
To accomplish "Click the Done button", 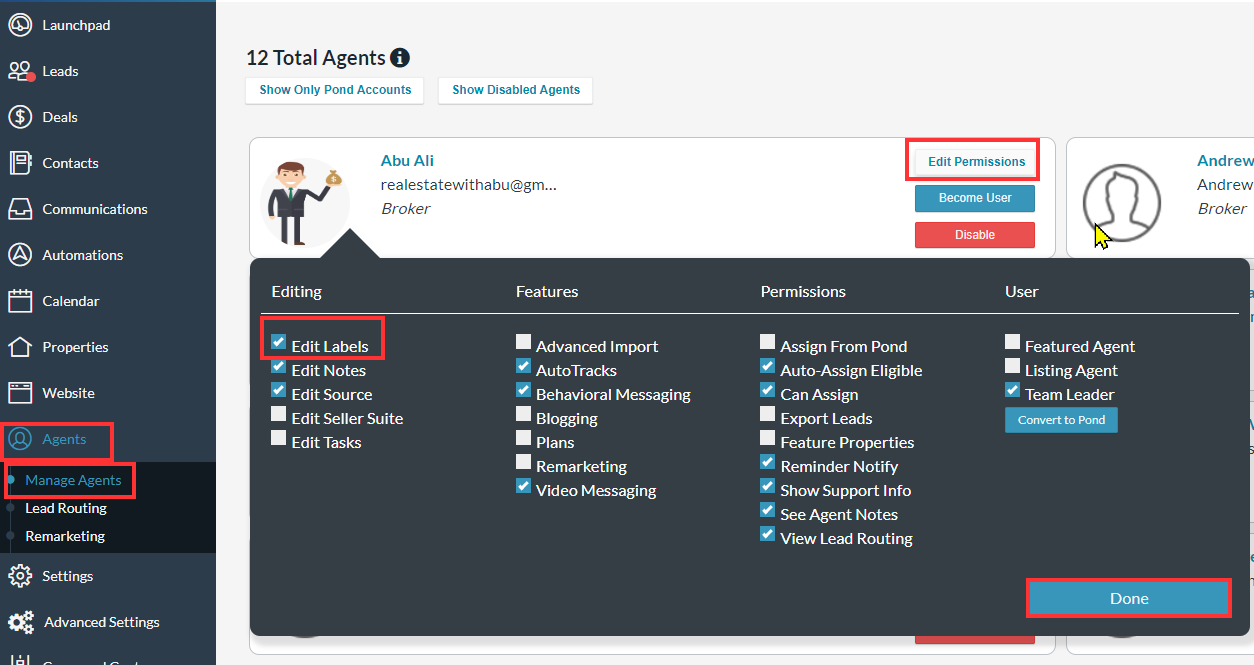I will 1128,597.
